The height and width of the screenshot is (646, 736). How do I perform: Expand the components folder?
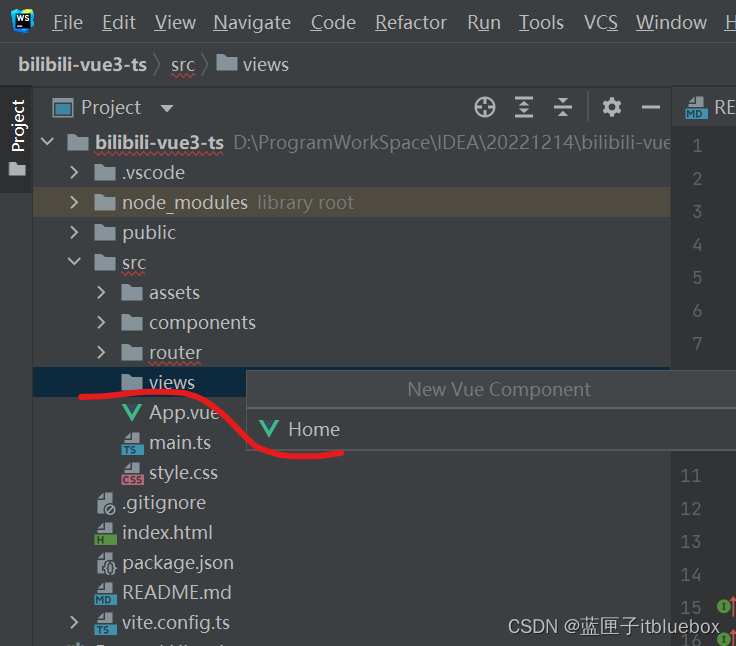click(101, 323)
